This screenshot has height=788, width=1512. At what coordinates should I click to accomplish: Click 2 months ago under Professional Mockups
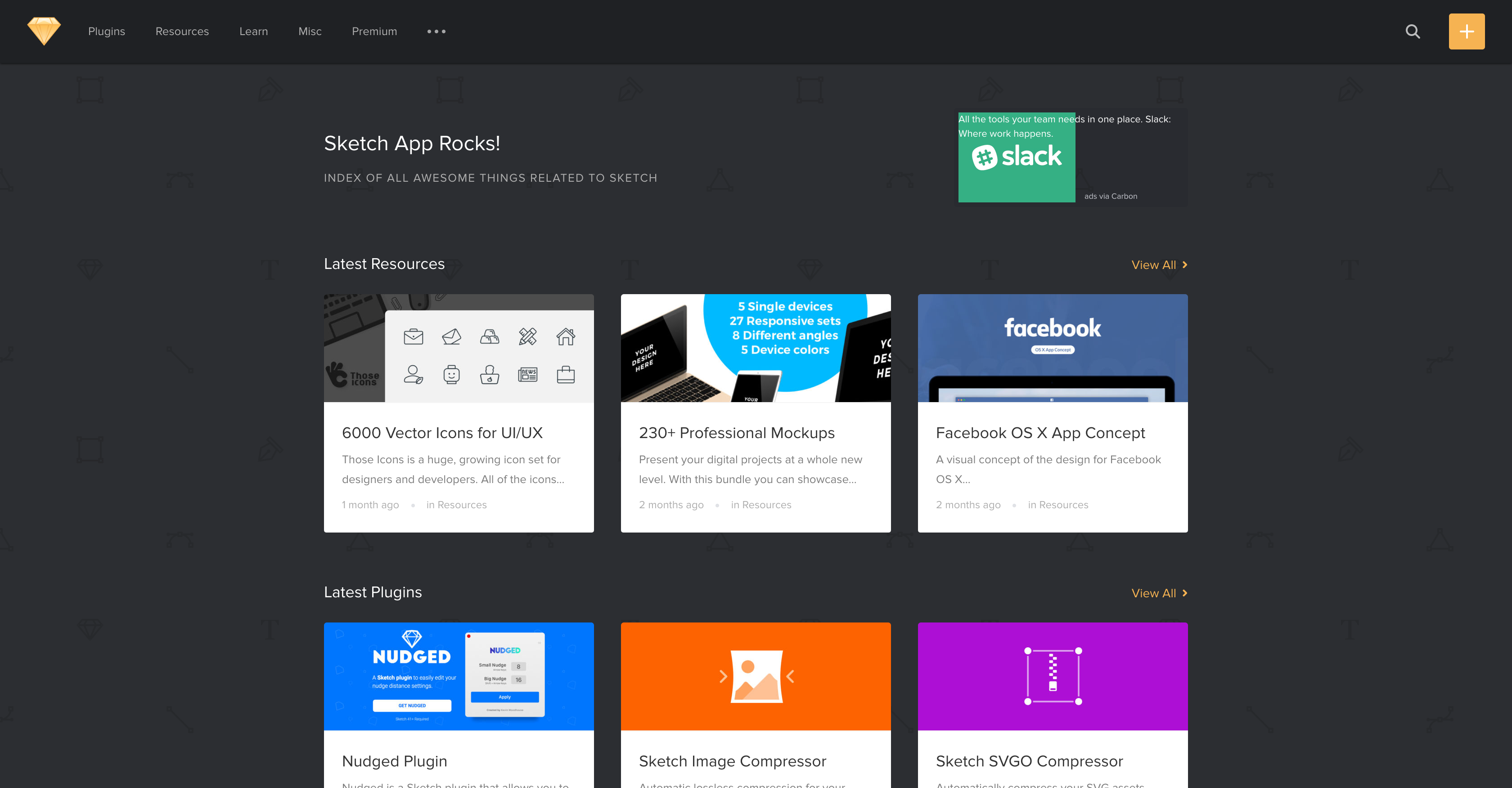(671, 505)
